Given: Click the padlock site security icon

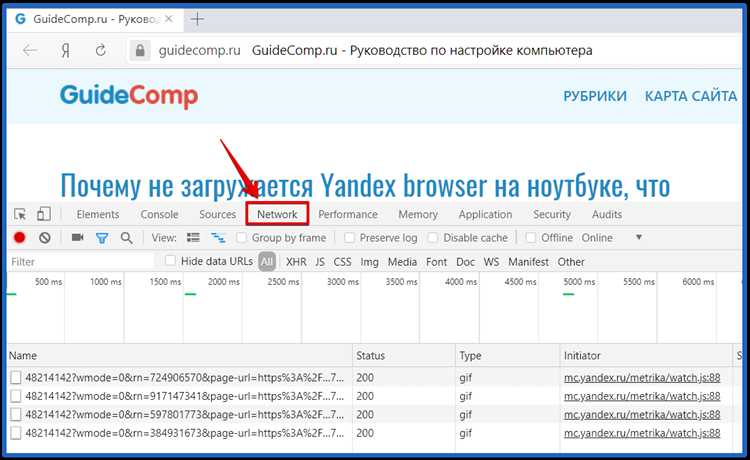Looking at the screenshot, I should [x=140, y=50].
